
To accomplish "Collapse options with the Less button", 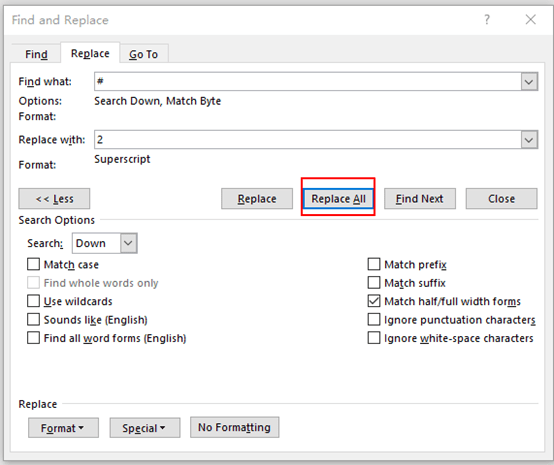I will 54,199.
